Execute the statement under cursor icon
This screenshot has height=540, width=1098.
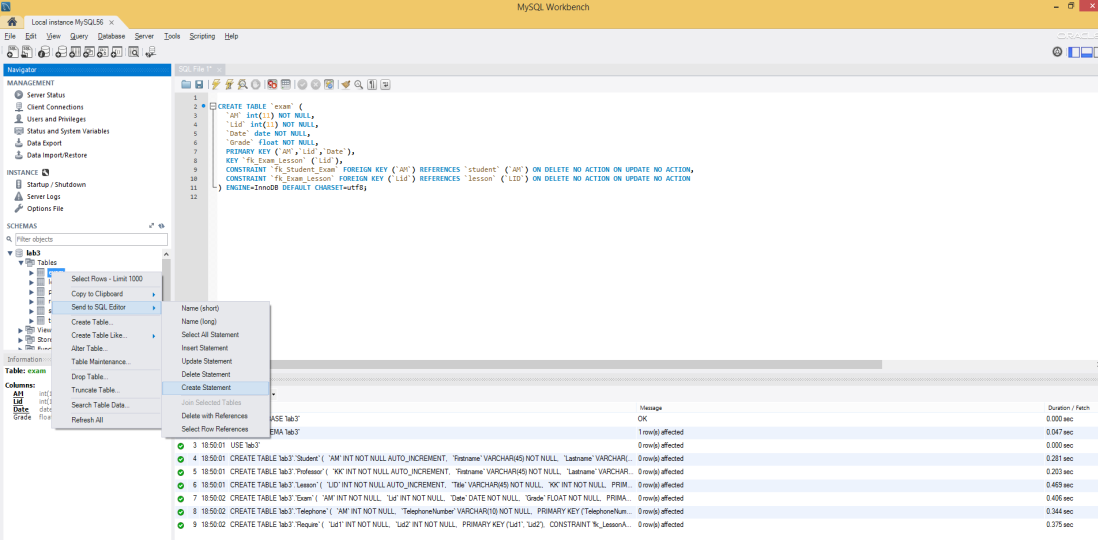[229, 84]
